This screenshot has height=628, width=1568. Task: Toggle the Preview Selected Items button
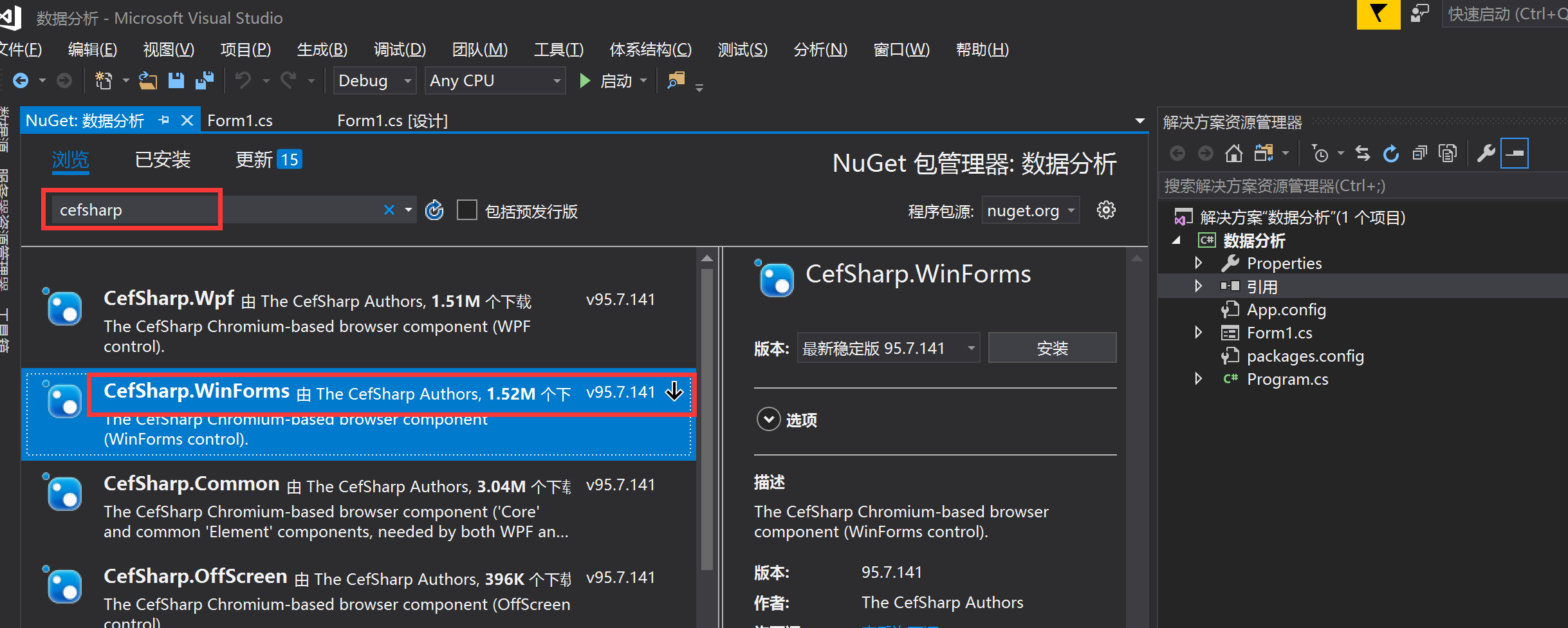1515,154
